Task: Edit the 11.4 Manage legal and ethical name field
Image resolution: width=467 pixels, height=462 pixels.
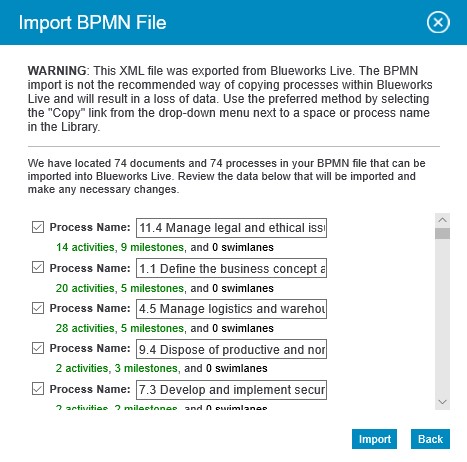Action: (231, 228)
